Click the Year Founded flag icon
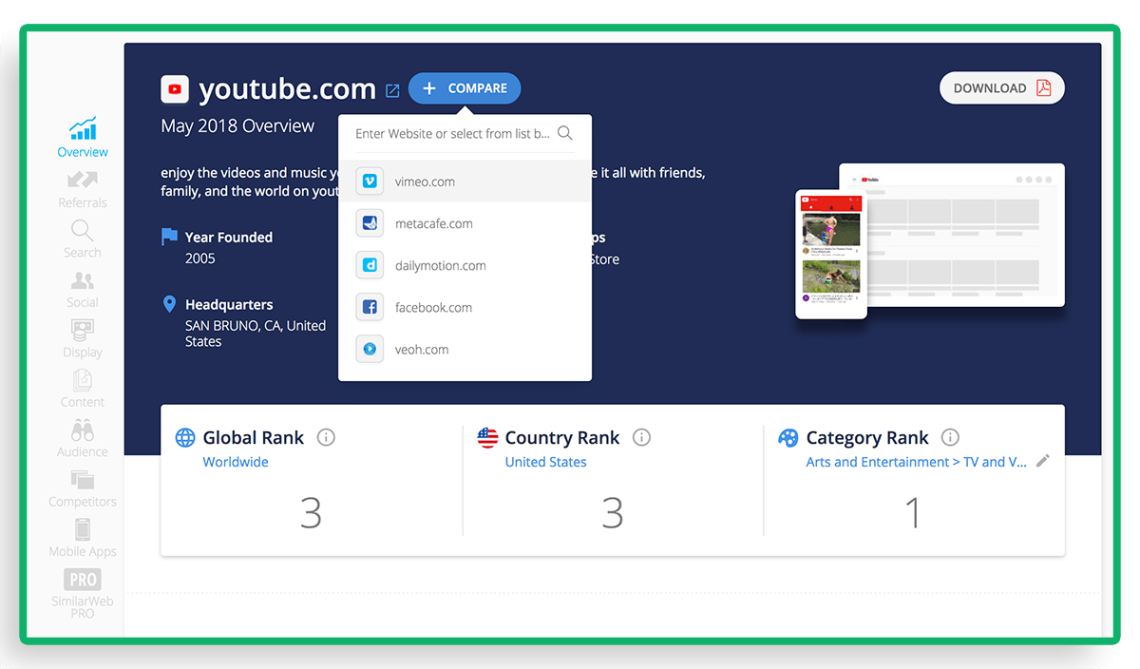1140x669 pixels. (x=169, y=236)
